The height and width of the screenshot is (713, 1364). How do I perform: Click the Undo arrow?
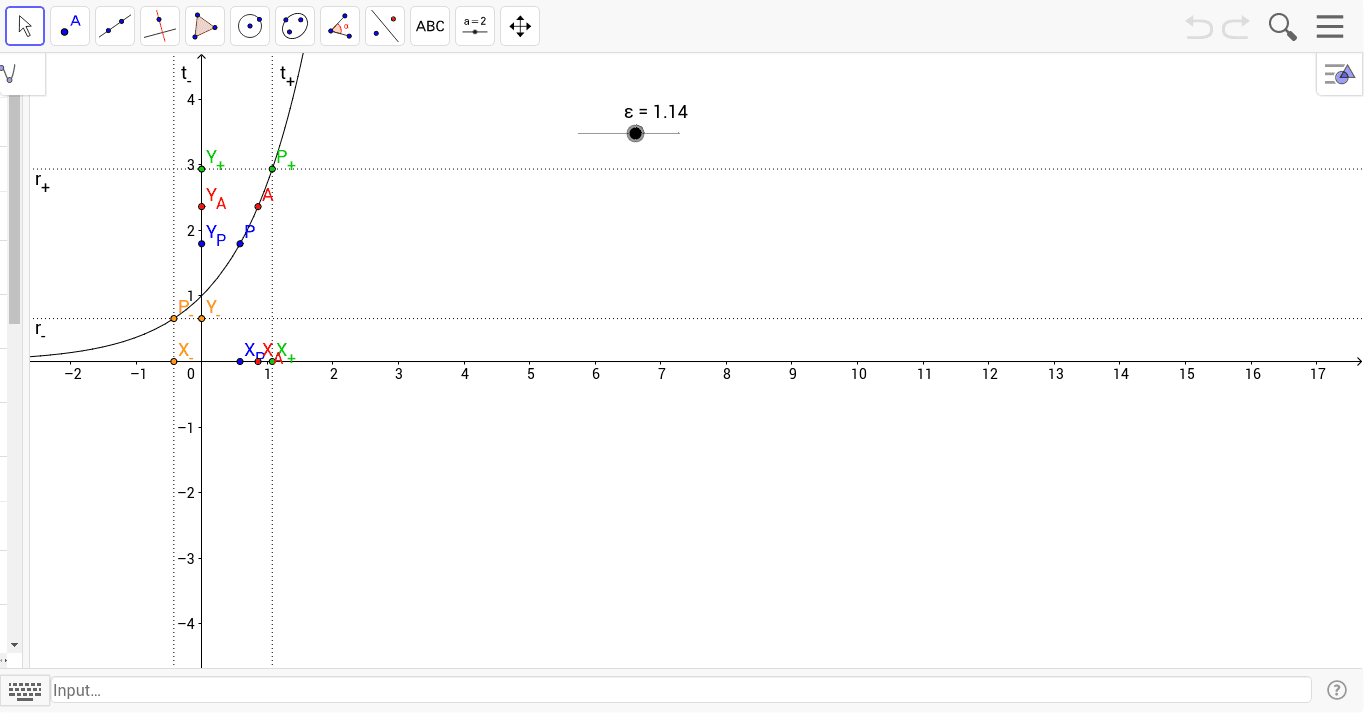coord(1199,27)
